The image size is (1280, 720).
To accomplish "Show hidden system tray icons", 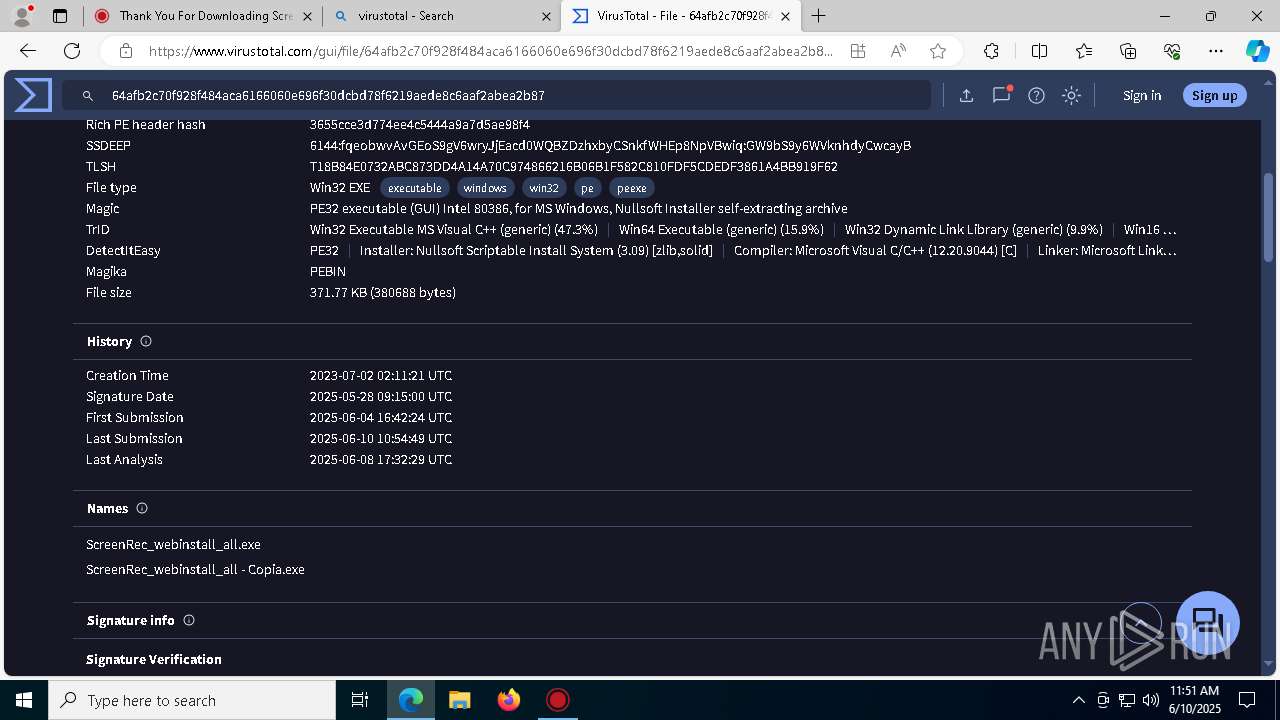I will [1078, 700].
